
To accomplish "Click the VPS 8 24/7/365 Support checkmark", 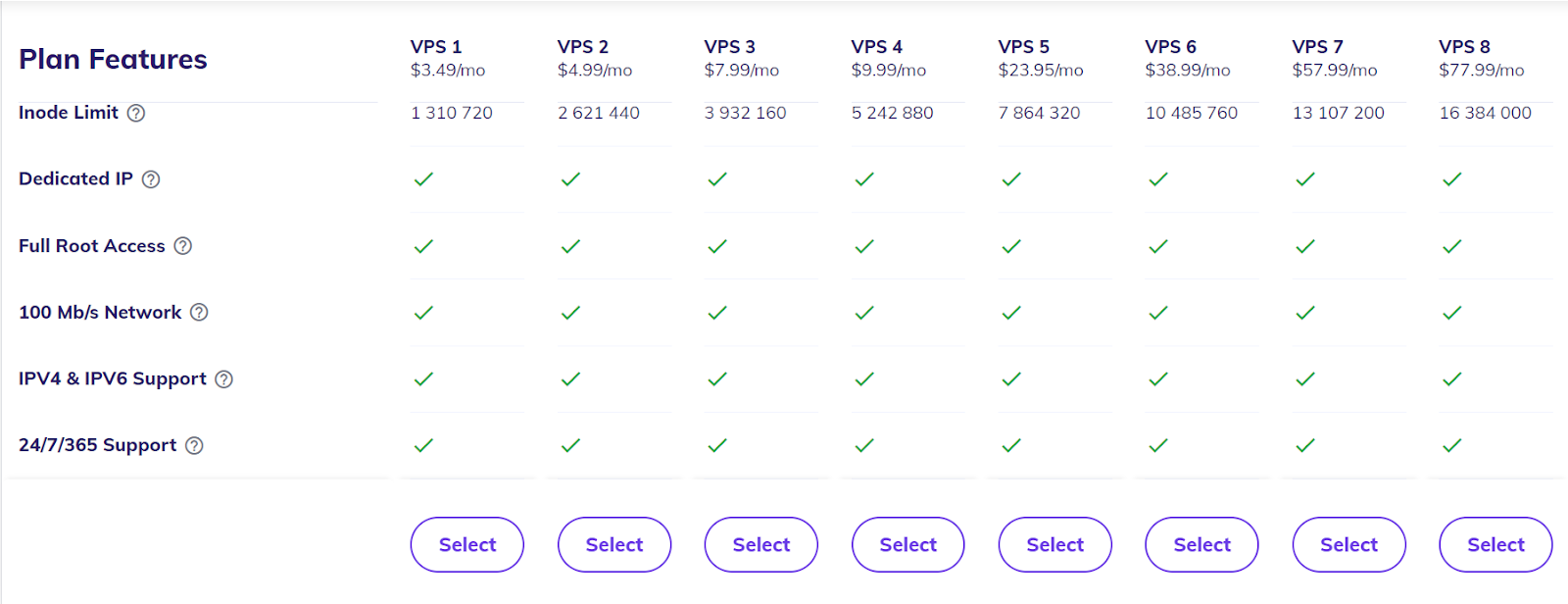I will (1452, 445).
